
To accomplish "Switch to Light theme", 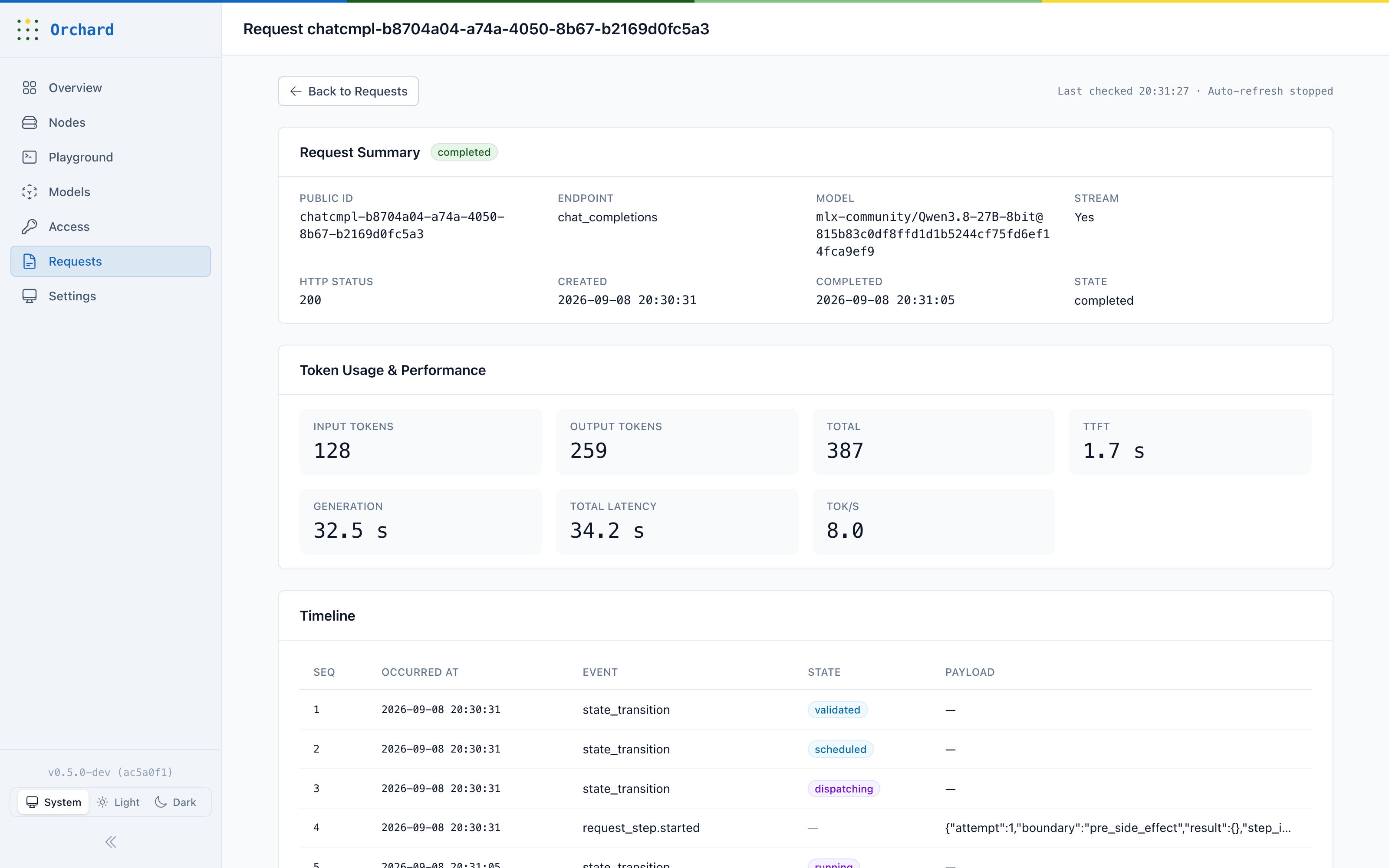I will [118, 802].
